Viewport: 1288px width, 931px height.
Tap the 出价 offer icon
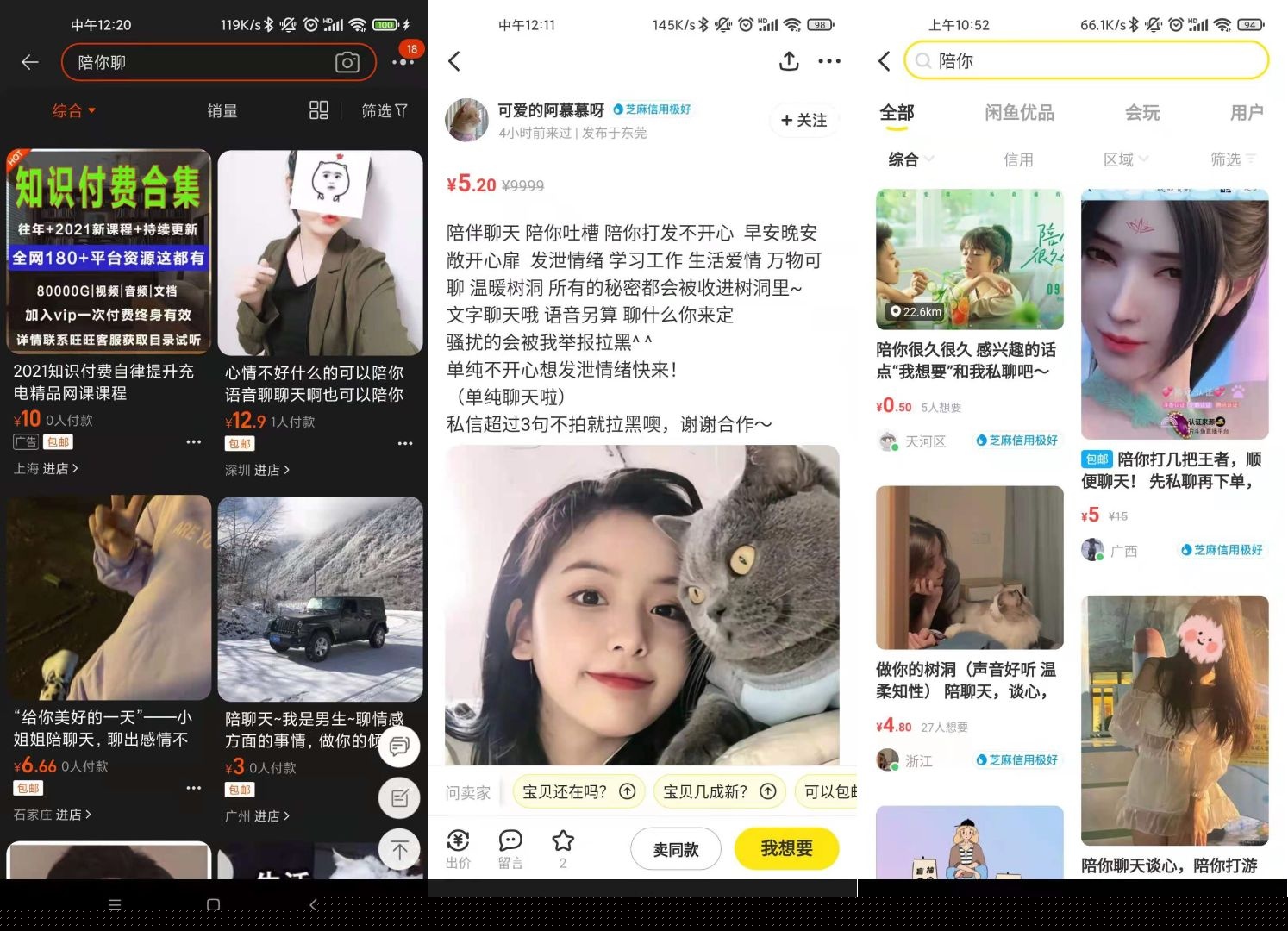[x=459, y=848]
